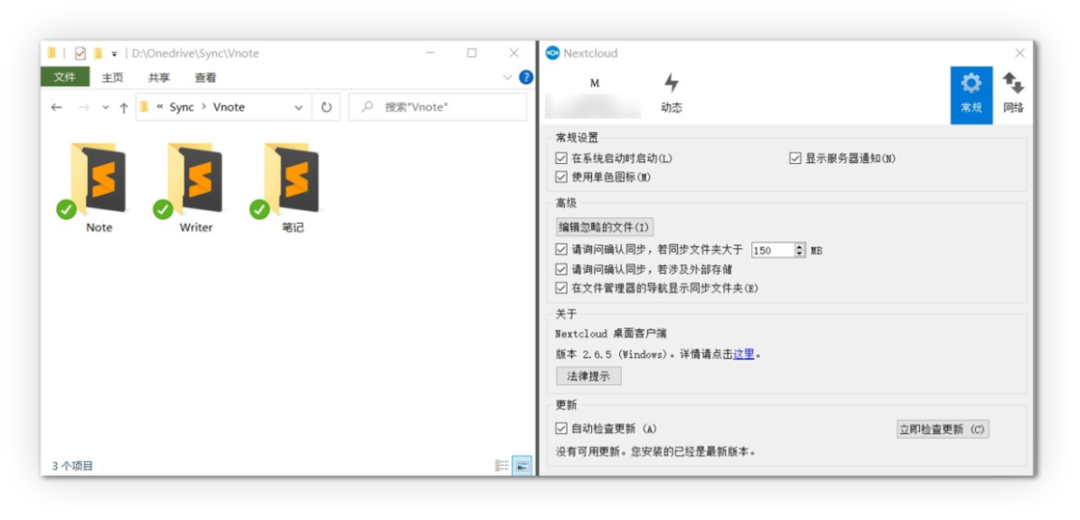Screen dimensions: 1080x520
Task: Toggle 在系统启动时启动 checkbox
Action: pos(561,158)
